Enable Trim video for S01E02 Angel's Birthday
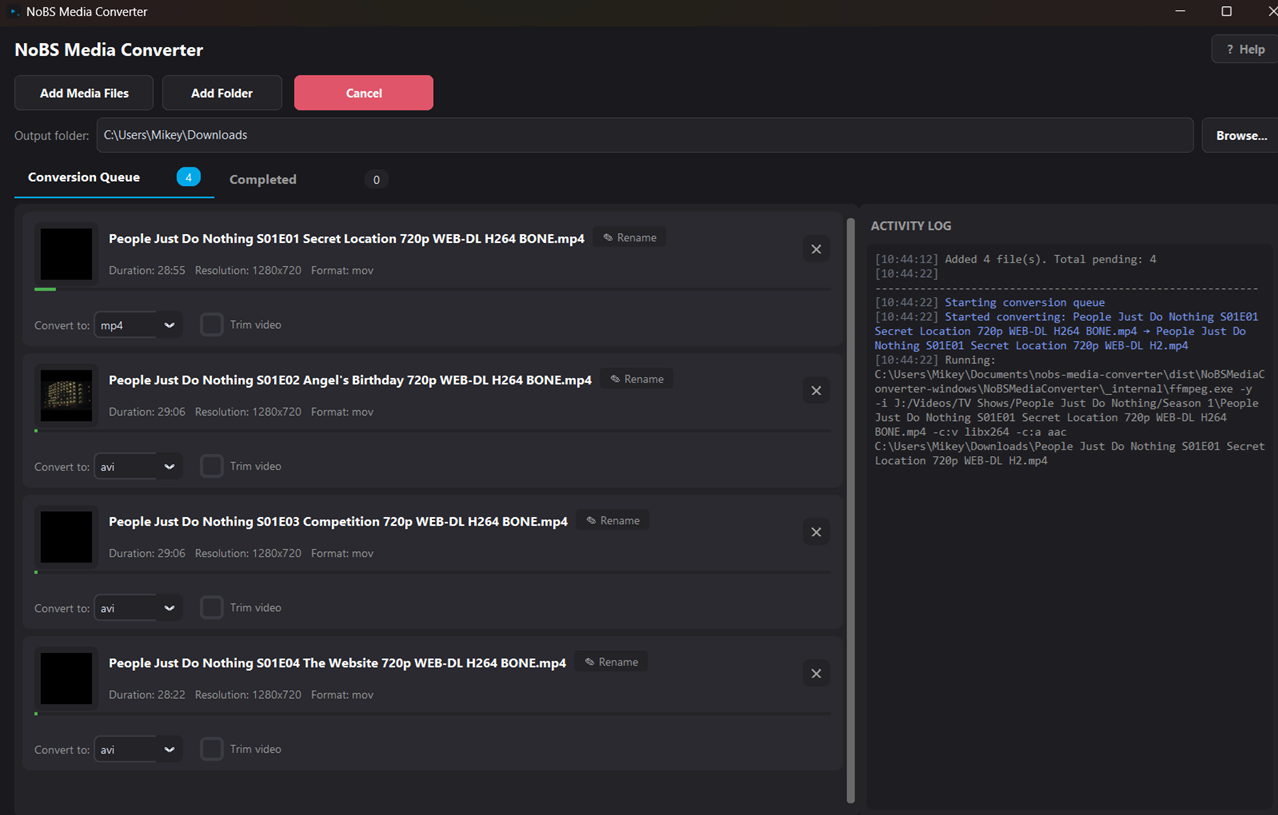Viewport: 1278px width, 815px height. (x=211, y=466)
